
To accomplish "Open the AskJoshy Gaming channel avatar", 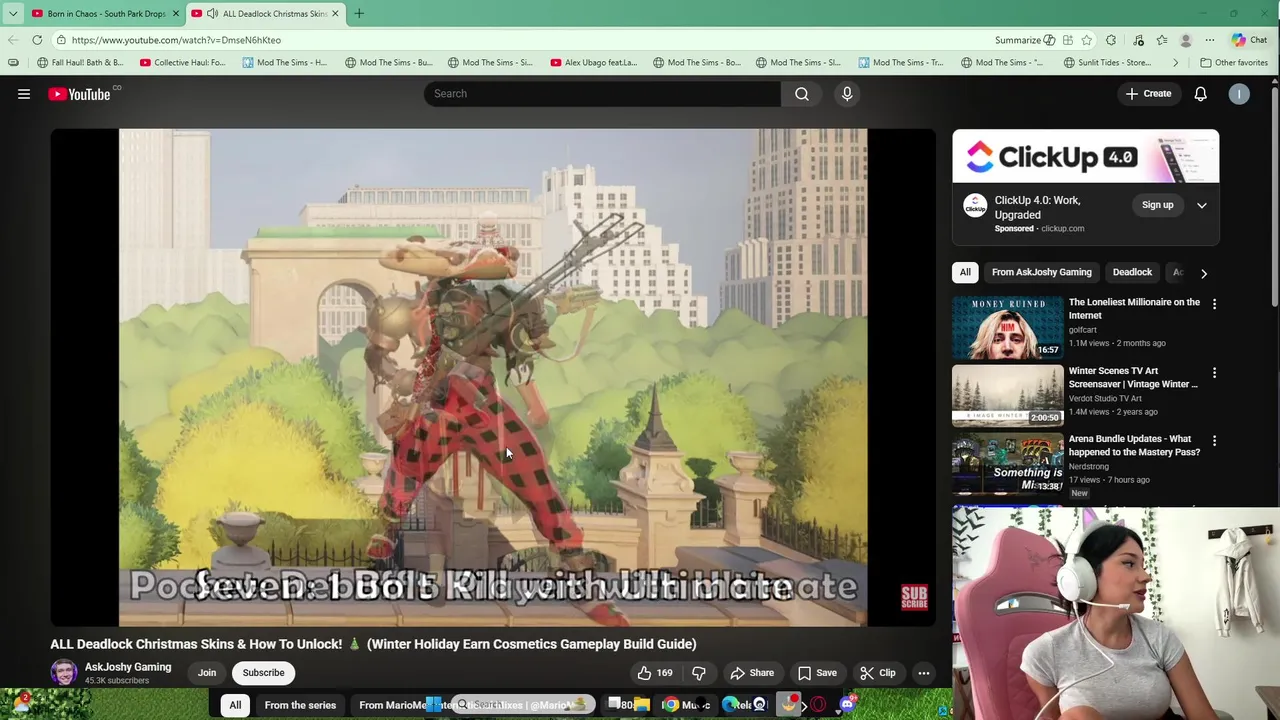I will [64, 672].
